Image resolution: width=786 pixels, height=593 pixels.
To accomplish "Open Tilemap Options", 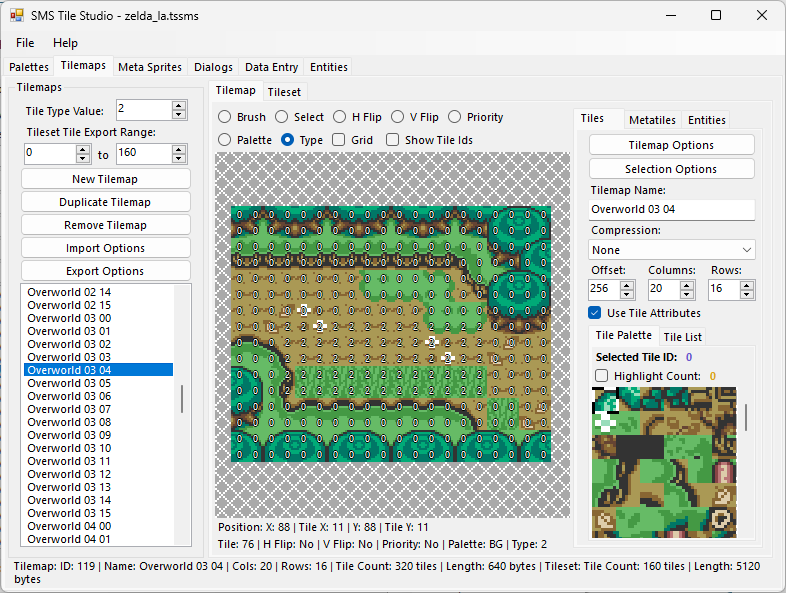I will tap(672, 145).
